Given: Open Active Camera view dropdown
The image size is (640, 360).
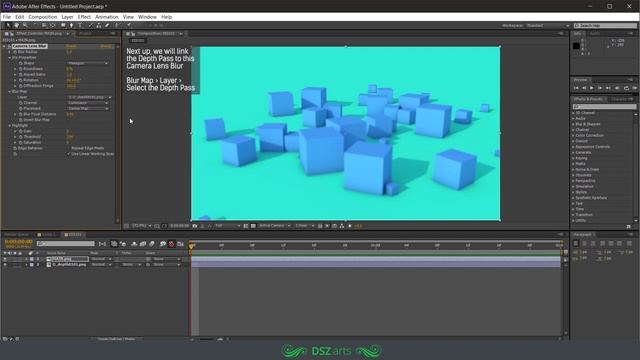Looking at the screenshot, I should (274, 226).
